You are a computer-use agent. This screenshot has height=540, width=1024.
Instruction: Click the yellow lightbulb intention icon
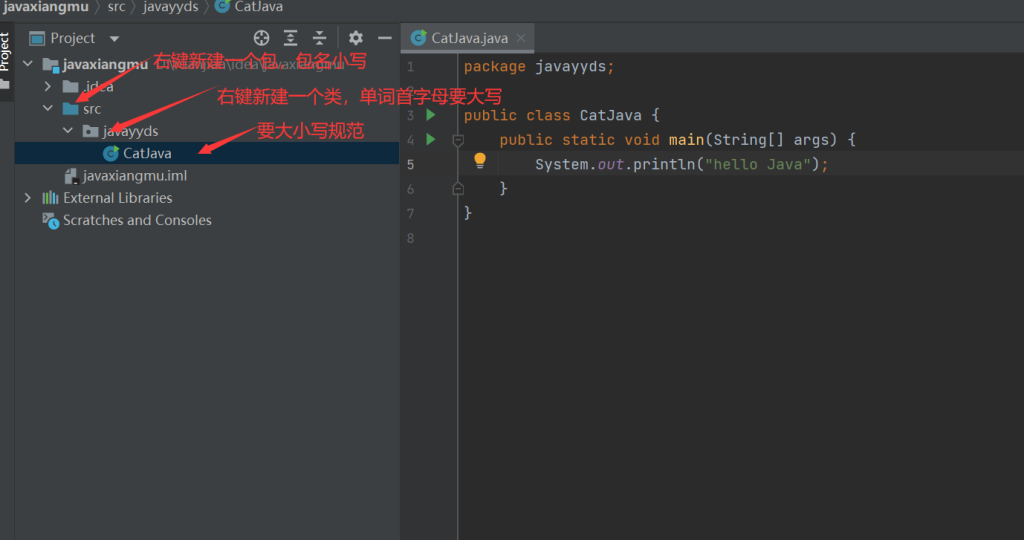click(x=479, y=161)
